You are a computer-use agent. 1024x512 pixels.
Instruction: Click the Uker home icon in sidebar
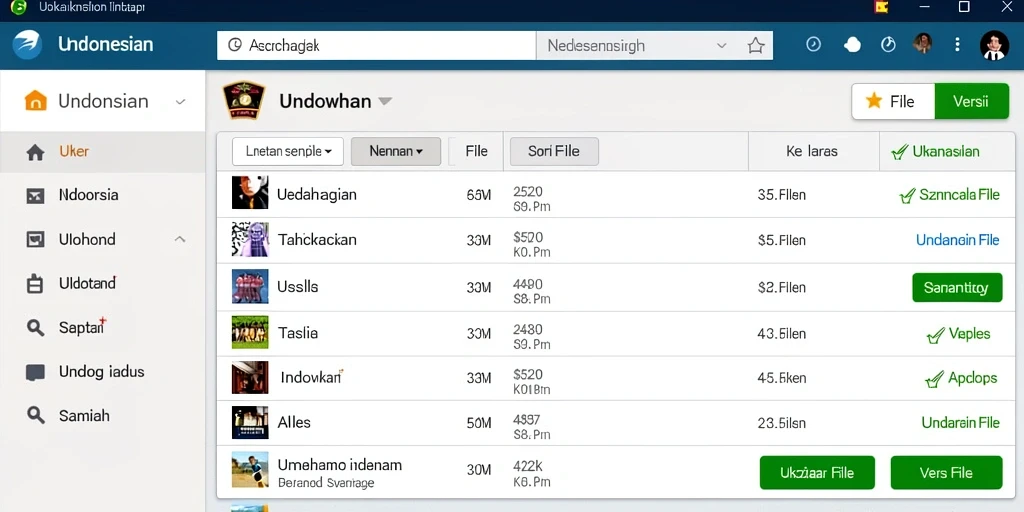pos(35,152)
